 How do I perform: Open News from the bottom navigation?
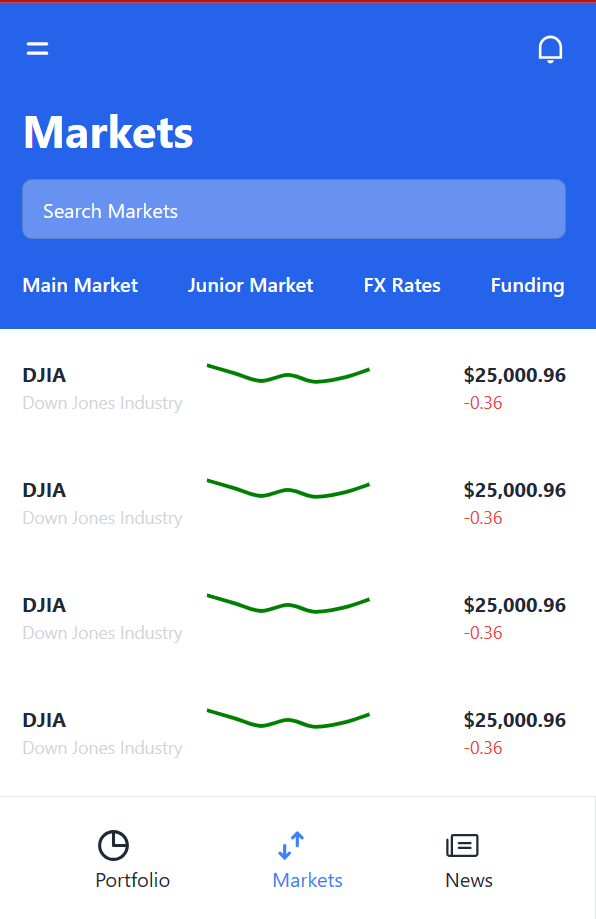[x=468, y=880]
